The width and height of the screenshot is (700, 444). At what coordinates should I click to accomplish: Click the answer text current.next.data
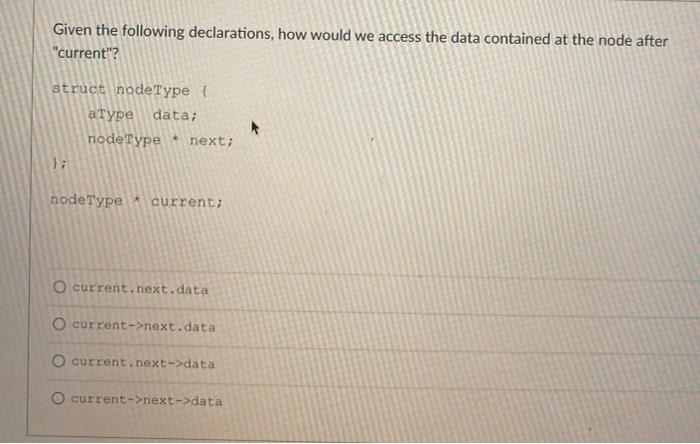pyautogui.click(x=140, y=289)
